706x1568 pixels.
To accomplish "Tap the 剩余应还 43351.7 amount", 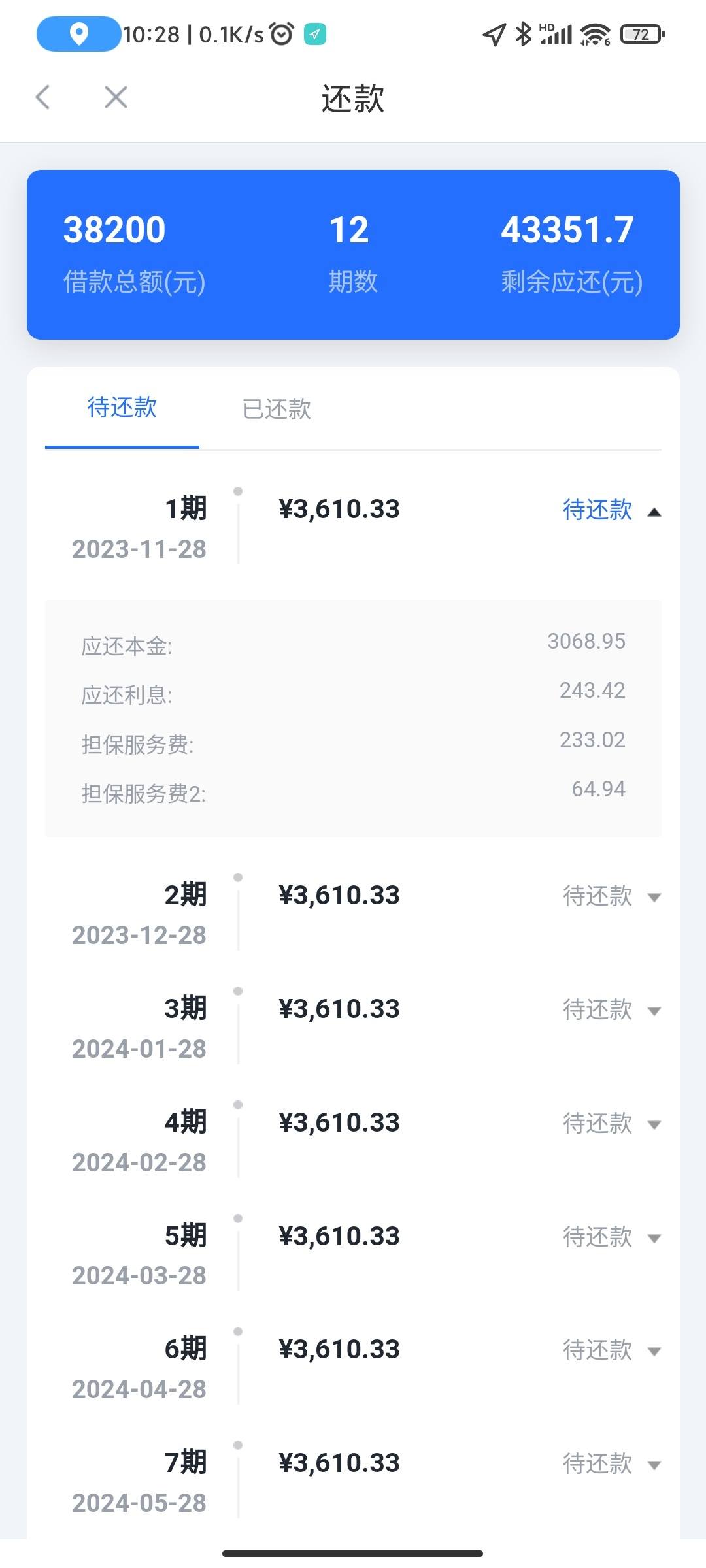I will pyautogui.click(x=567, y=230).
